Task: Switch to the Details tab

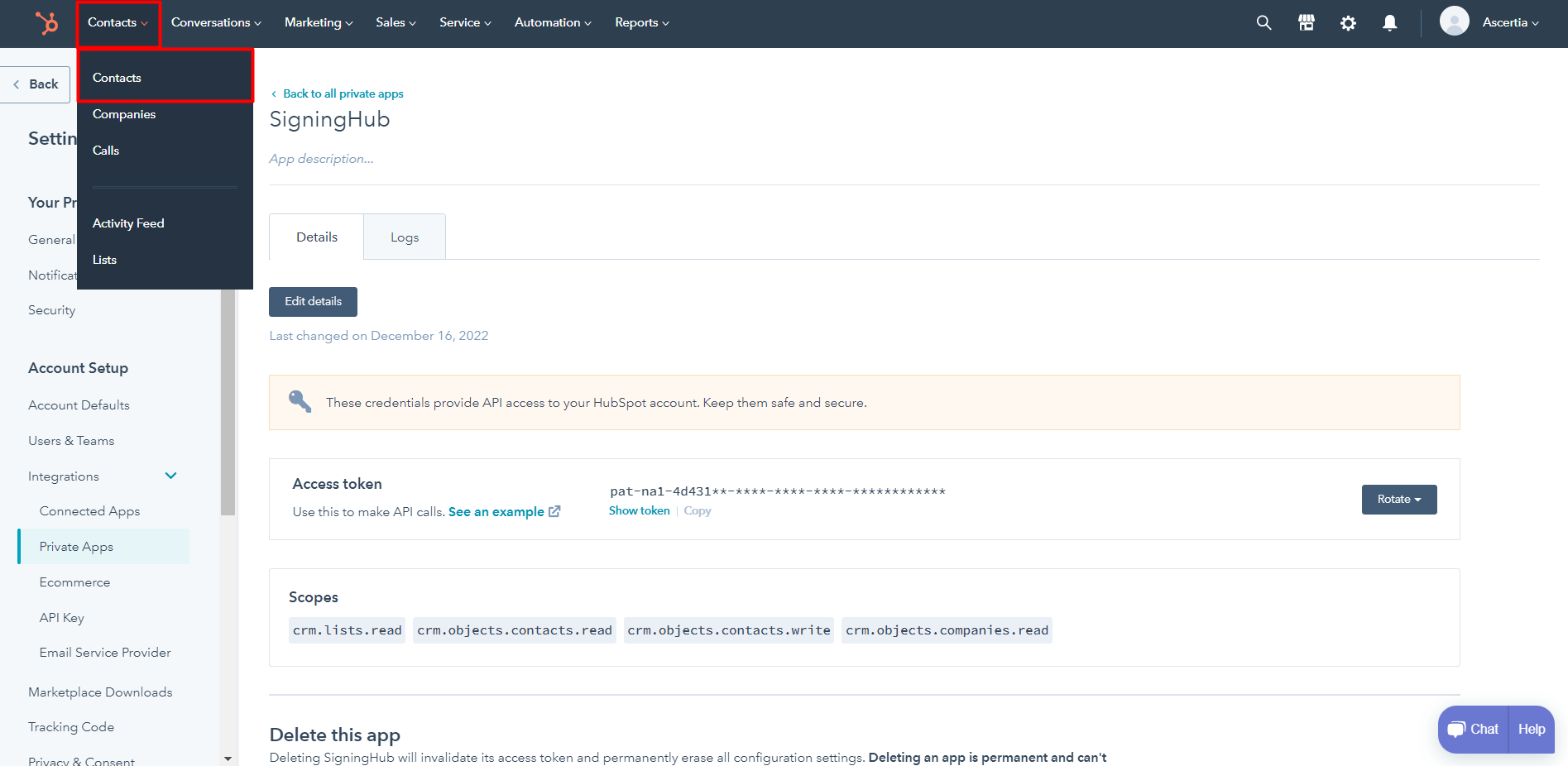Action: pos(317,237)
